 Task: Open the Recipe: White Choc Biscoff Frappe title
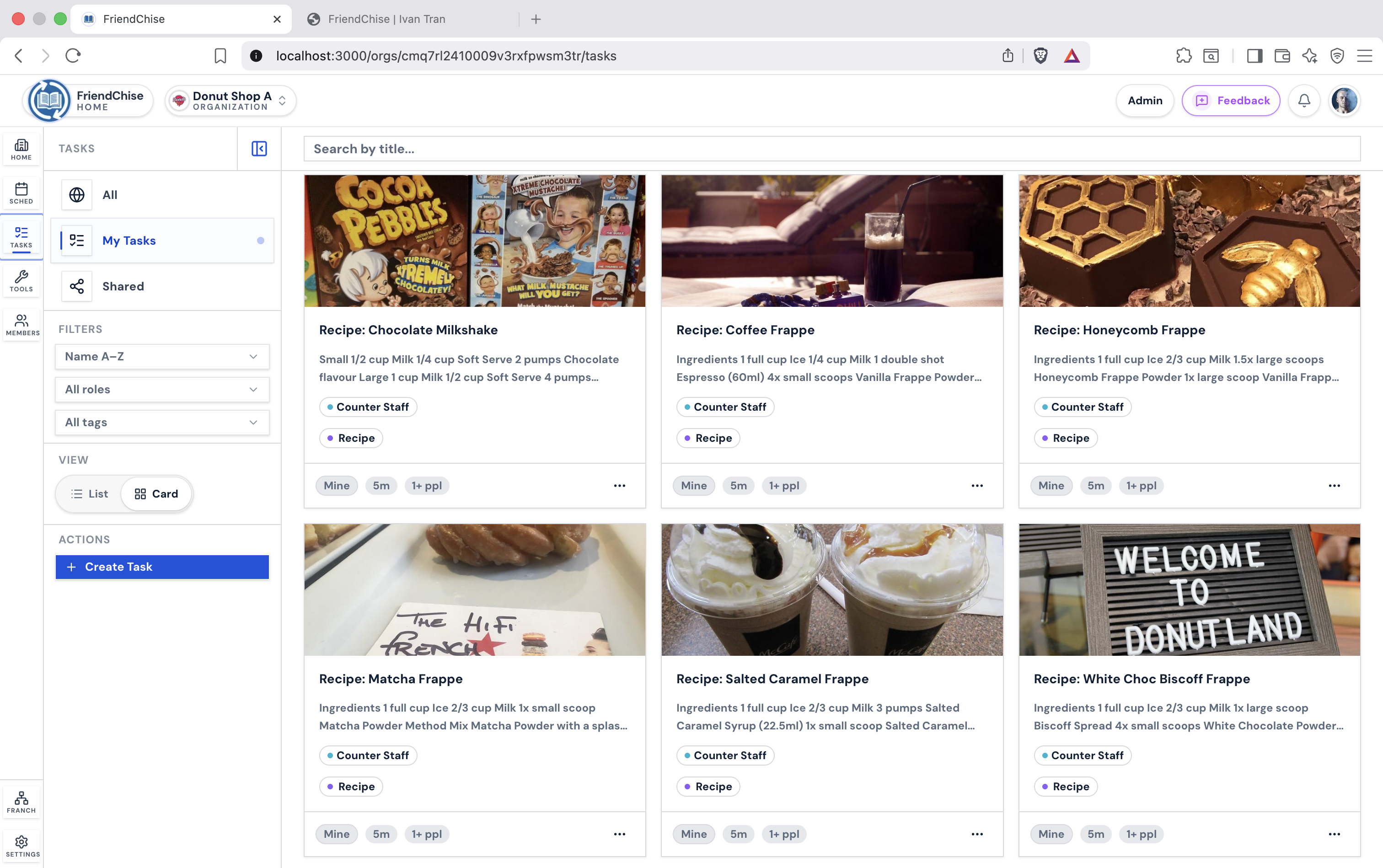[1142, 679]
